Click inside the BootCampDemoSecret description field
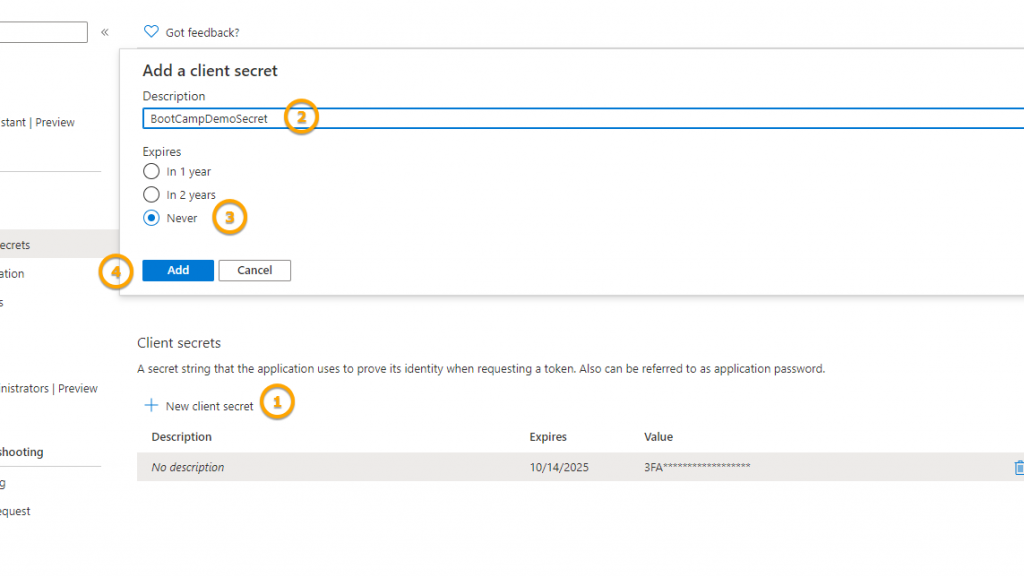 (300, 118)
